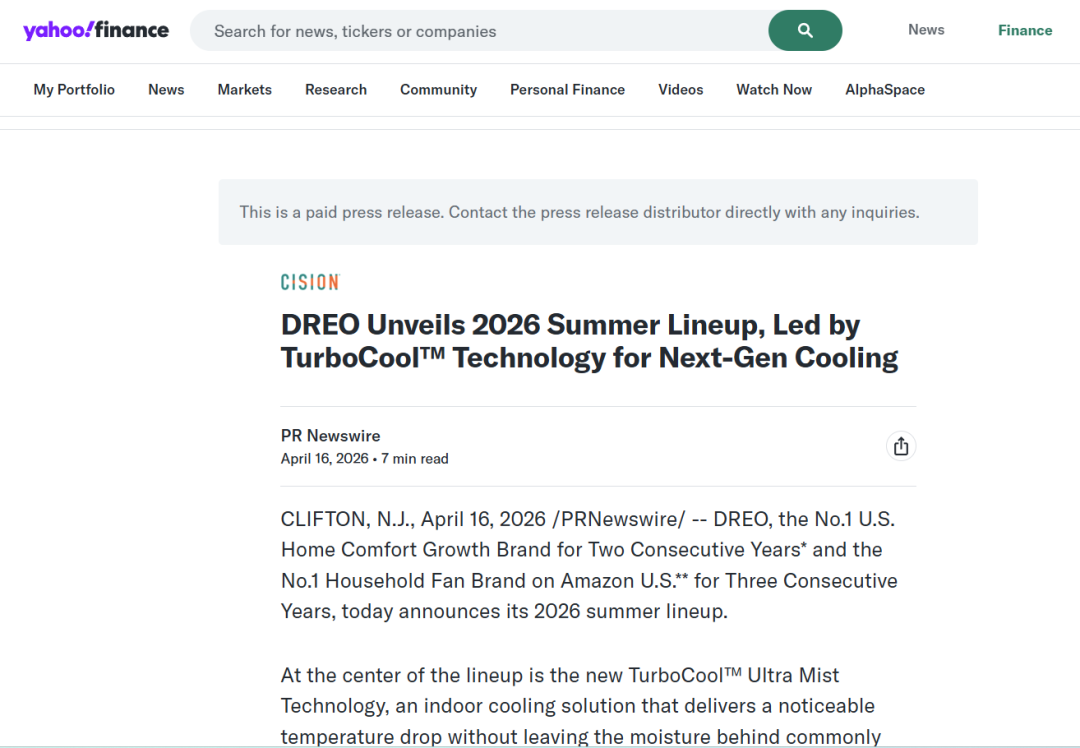Open the Research menu
The height and width of the screenshot is (748, 1080).
pyautogui.click(x=336, y=90)
